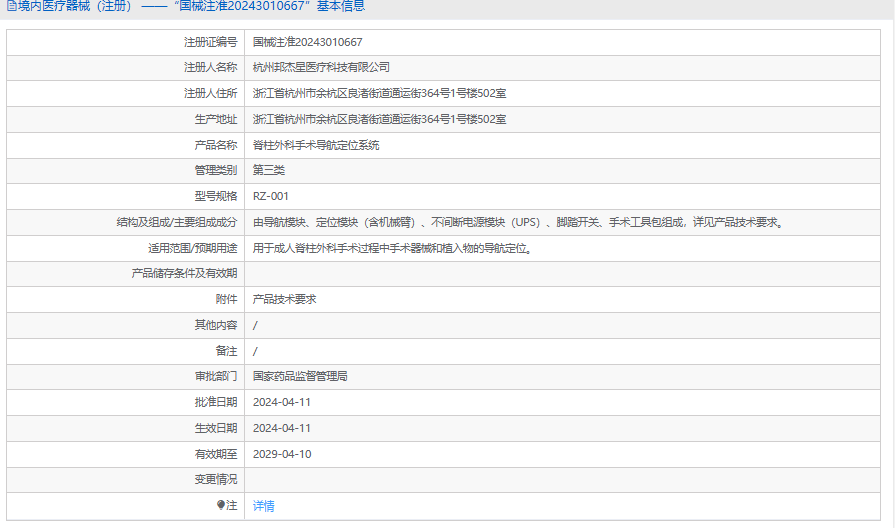Viewport: 895px width, 528px height.
Task: Click the 注册证编号 label
Action: (211, 42)
